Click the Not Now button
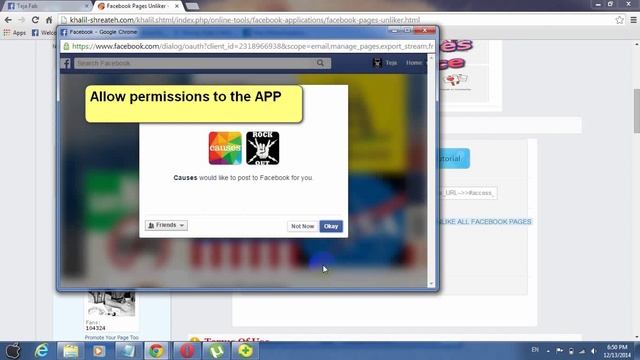Image resolution: width=640 pixels, height=360 pixels. [x=302, y=226]
